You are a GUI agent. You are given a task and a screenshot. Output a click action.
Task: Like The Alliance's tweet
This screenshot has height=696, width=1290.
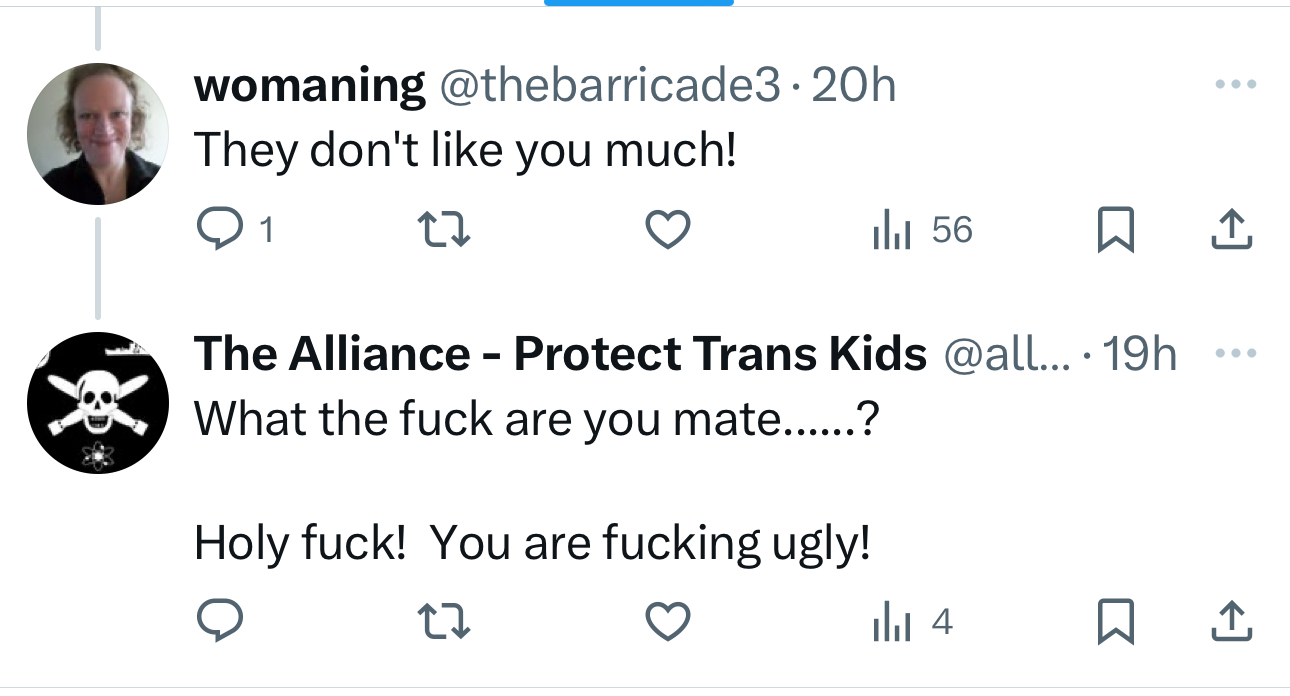coord(667,624)
